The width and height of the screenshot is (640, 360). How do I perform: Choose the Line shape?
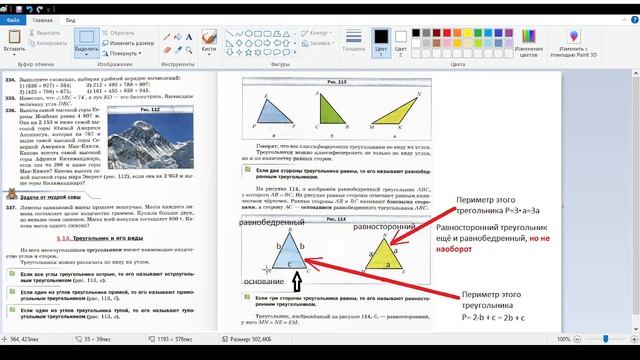pos(229,33)
